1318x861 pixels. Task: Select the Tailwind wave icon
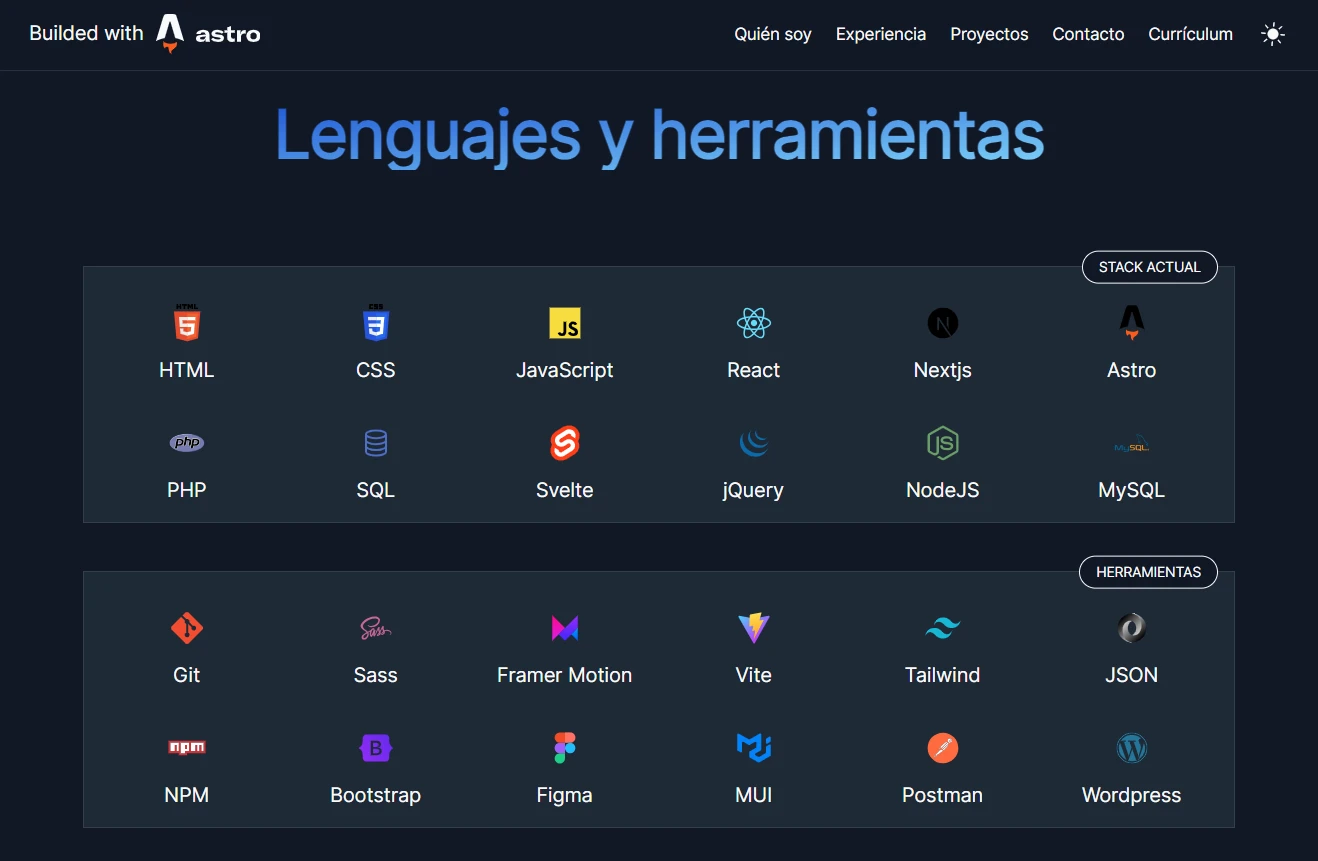942,628
